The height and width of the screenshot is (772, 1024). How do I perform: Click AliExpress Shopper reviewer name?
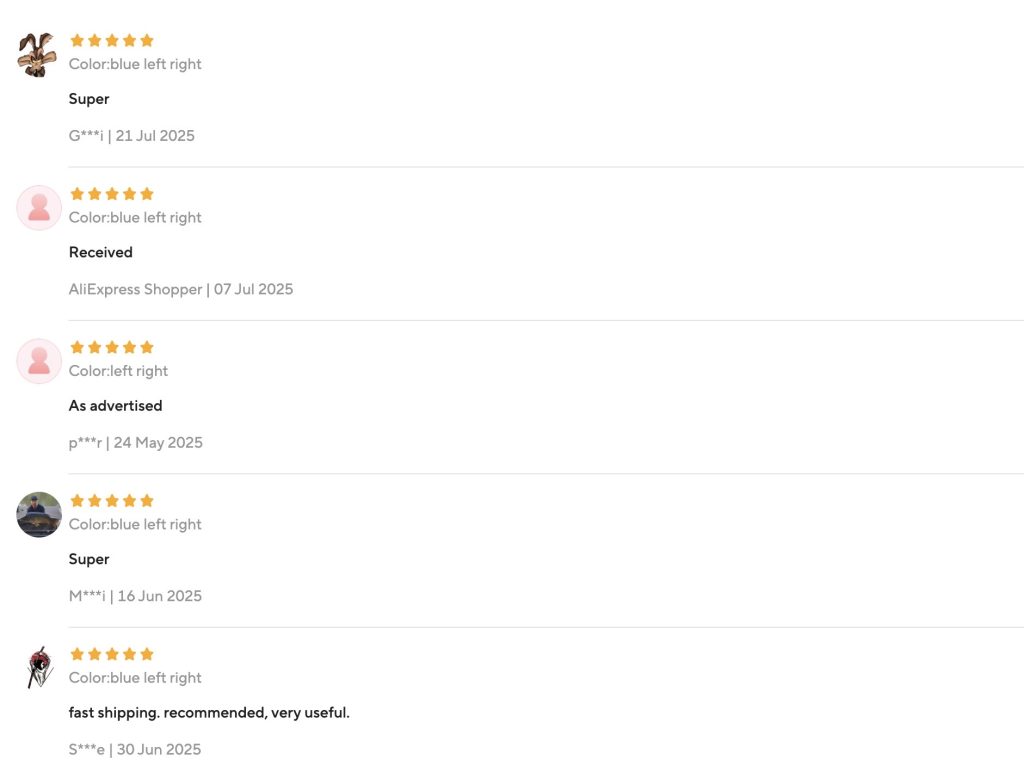click(x=135, y=289)
